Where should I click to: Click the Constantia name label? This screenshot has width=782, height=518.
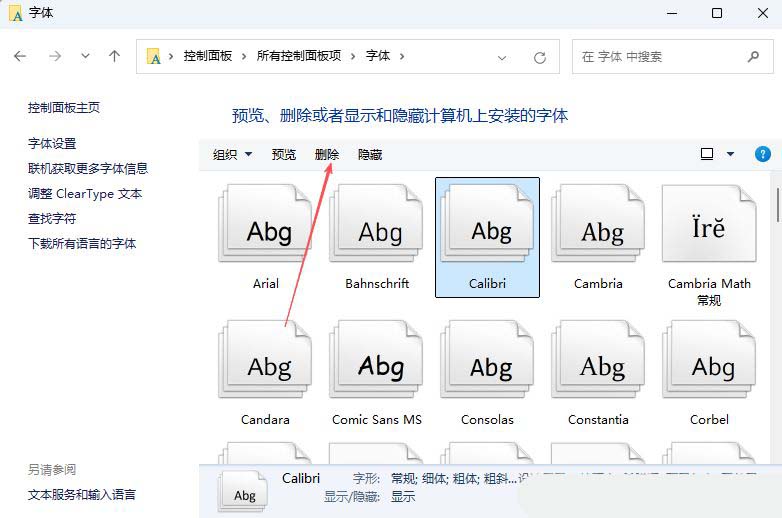click(x=598, y=420)
